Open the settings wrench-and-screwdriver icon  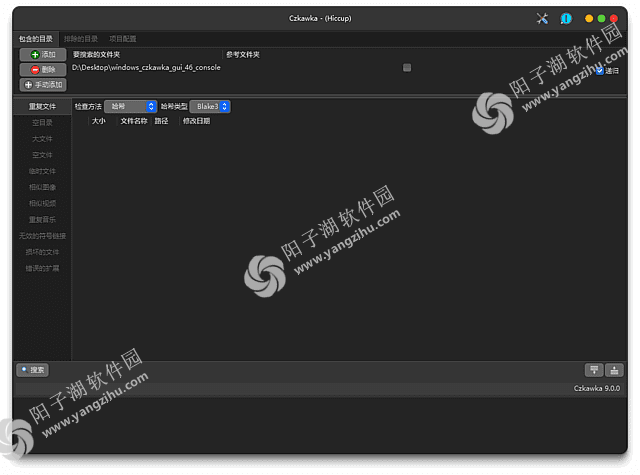pos(542,18)
